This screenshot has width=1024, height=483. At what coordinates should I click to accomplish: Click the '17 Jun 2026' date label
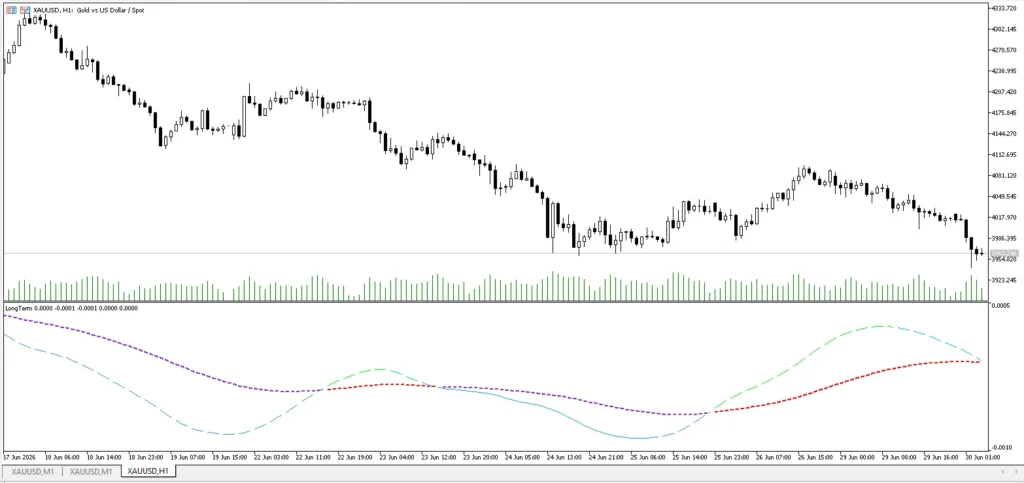[18, 457]
